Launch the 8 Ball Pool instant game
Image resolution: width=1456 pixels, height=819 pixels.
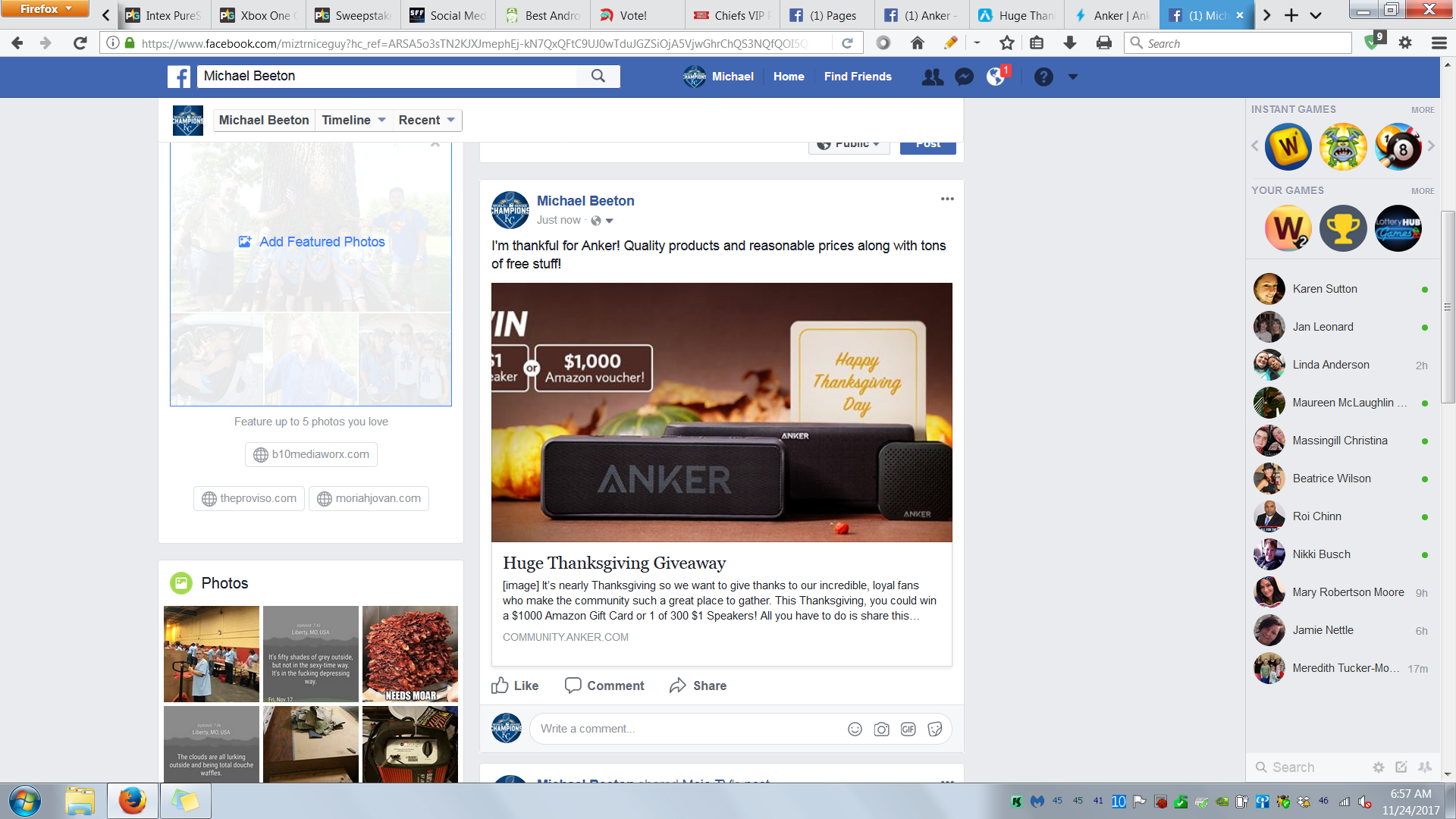coord(1398,146)
